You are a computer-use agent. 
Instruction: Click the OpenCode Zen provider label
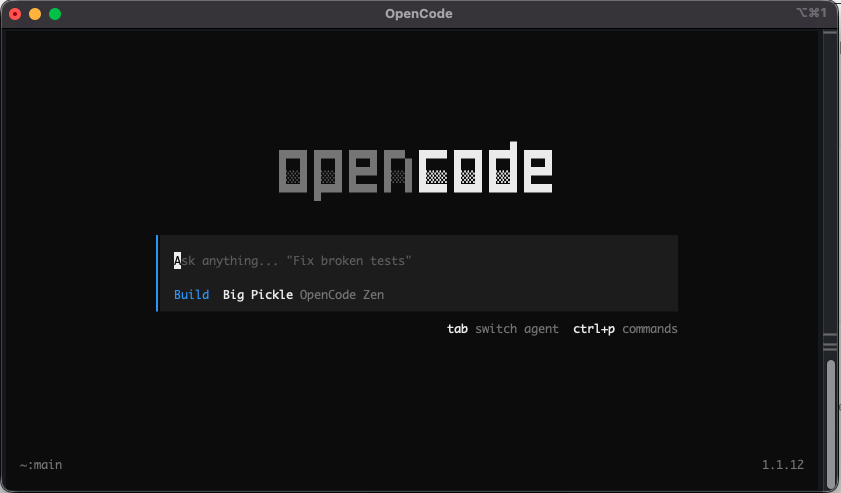click(342, 295)
